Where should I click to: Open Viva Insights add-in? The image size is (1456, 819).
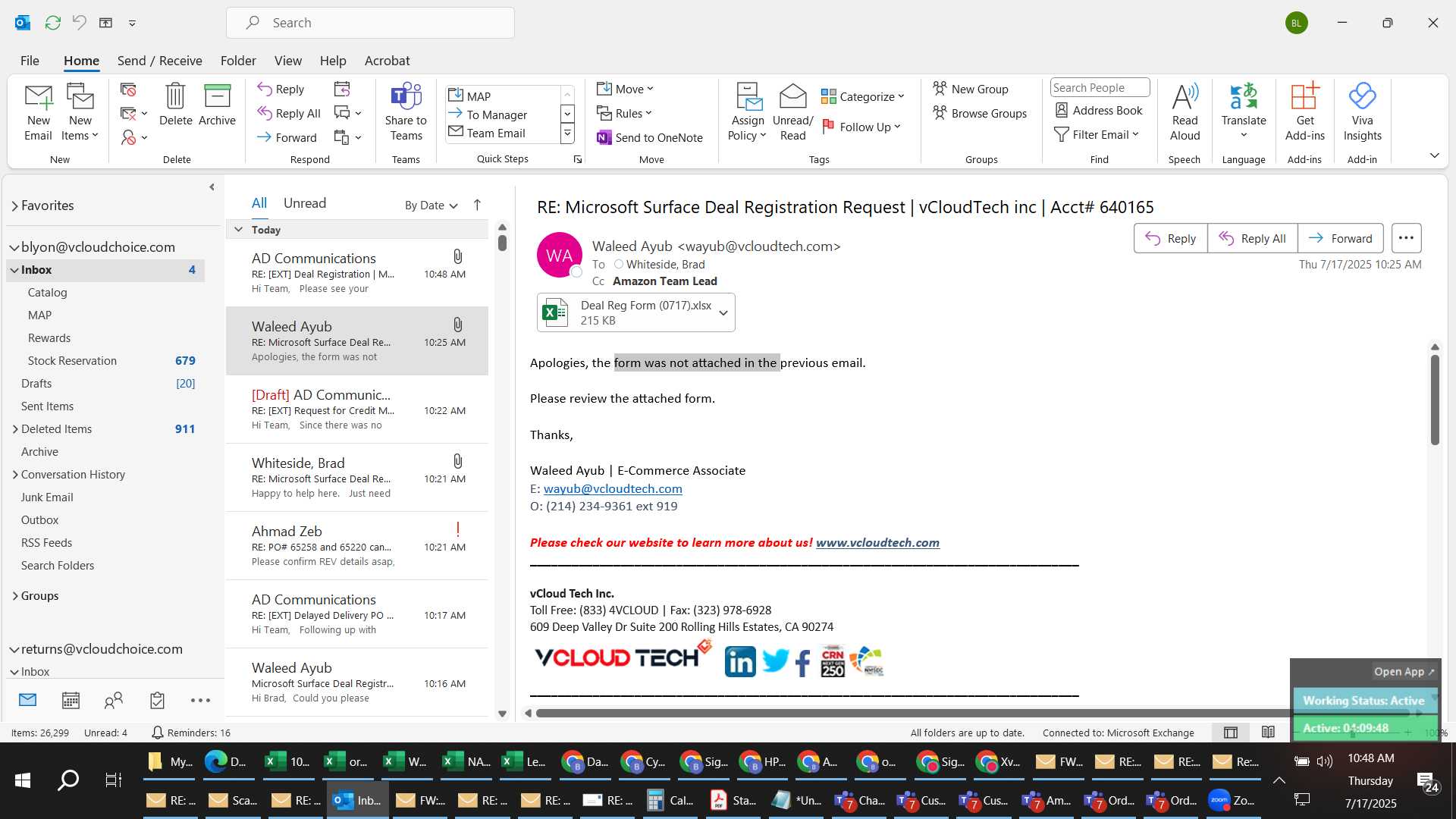tap(1362, 112)
